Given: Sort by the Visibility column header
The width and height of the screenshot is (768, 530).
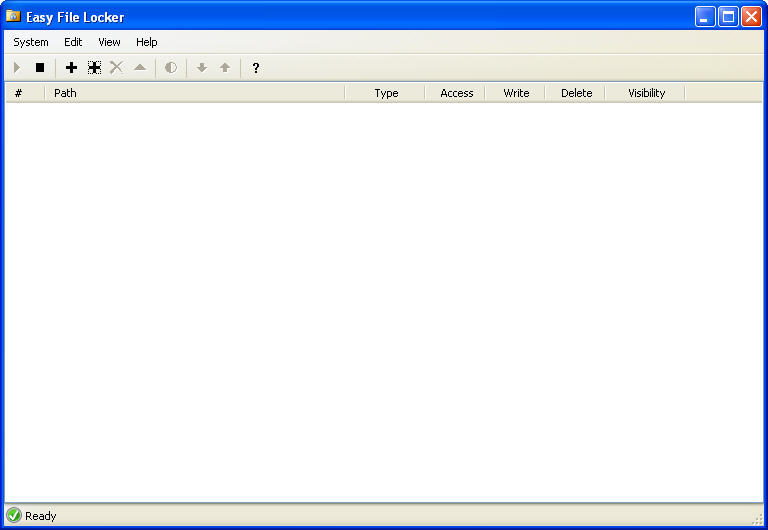Looking at the screenshot, I should click(x=646, y=93).
